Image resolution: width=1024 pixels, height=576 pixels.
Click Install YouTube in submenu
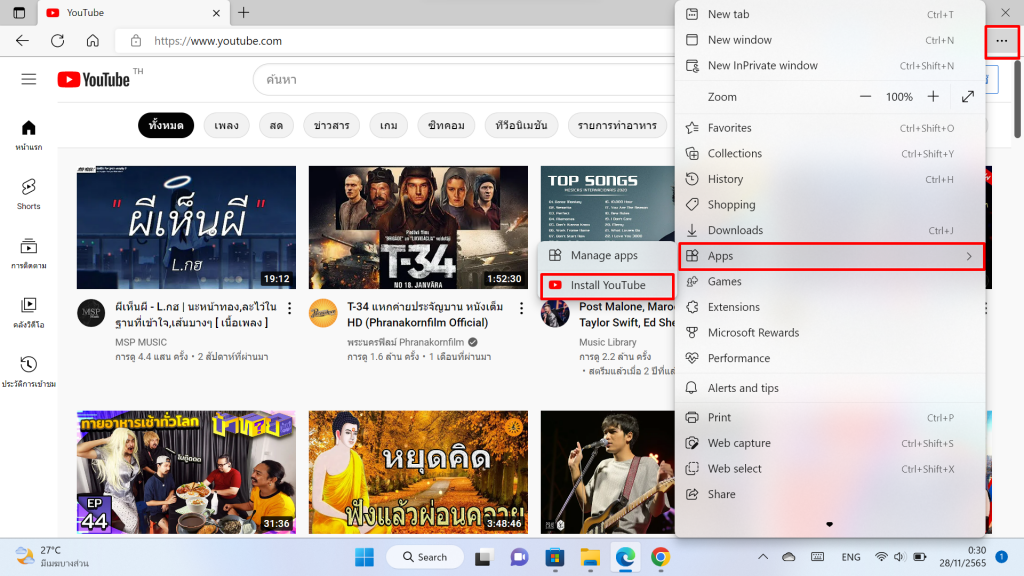(607, 285)
